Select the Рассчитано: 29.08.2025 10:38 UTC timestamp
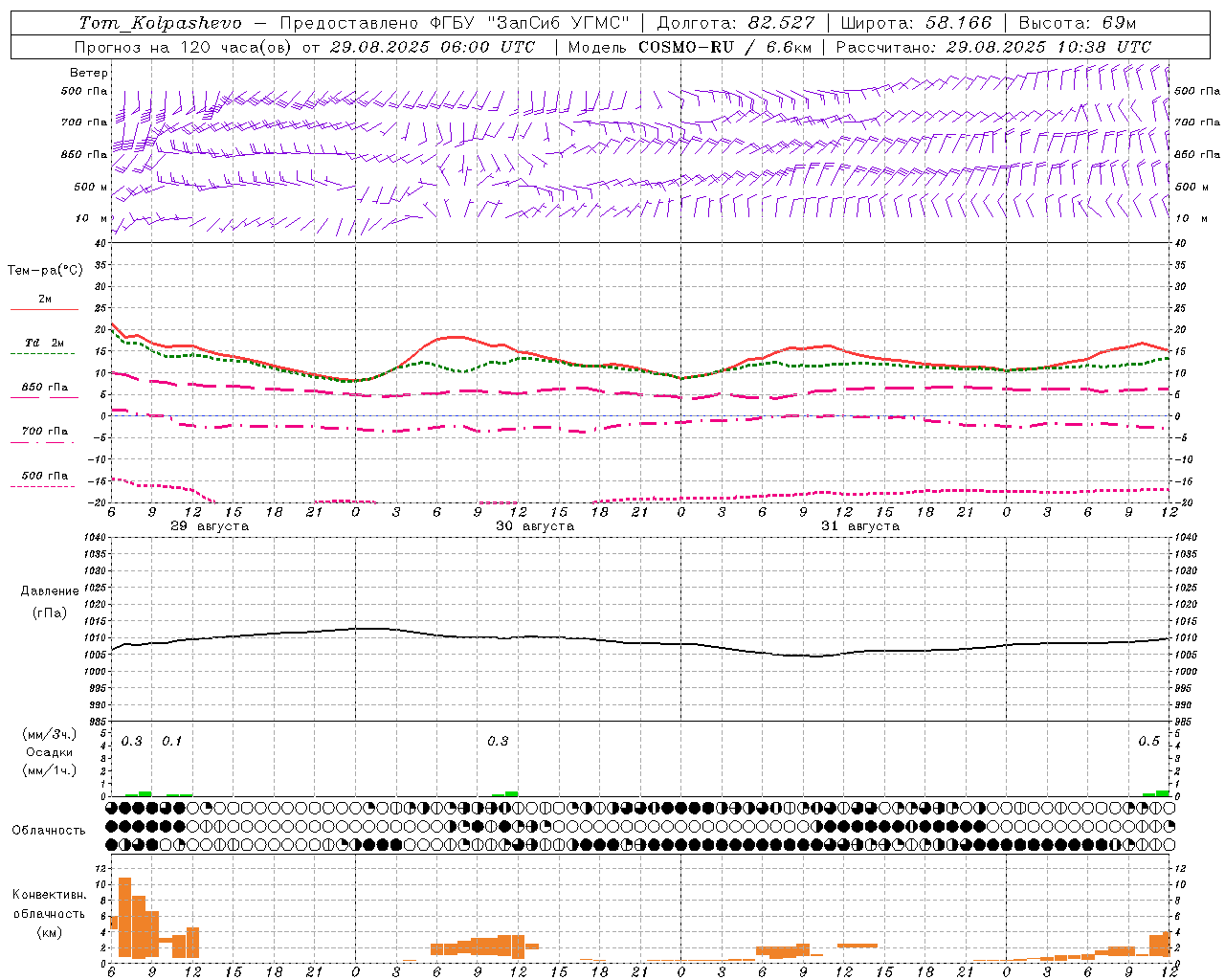Image resolution: width=1225 pixels, height=980 pixels. tap(993, 47)
